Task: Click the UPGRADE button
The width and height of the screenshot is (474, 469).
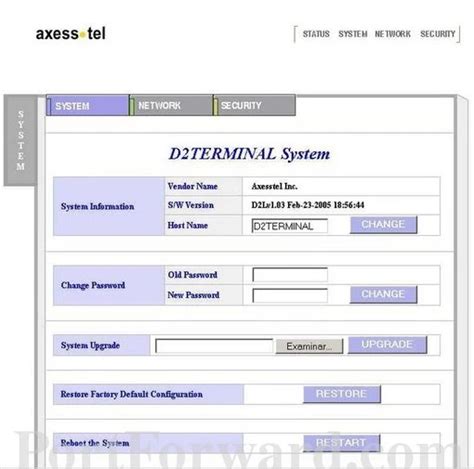Action: pyautogui.click(x=387, y=345)
